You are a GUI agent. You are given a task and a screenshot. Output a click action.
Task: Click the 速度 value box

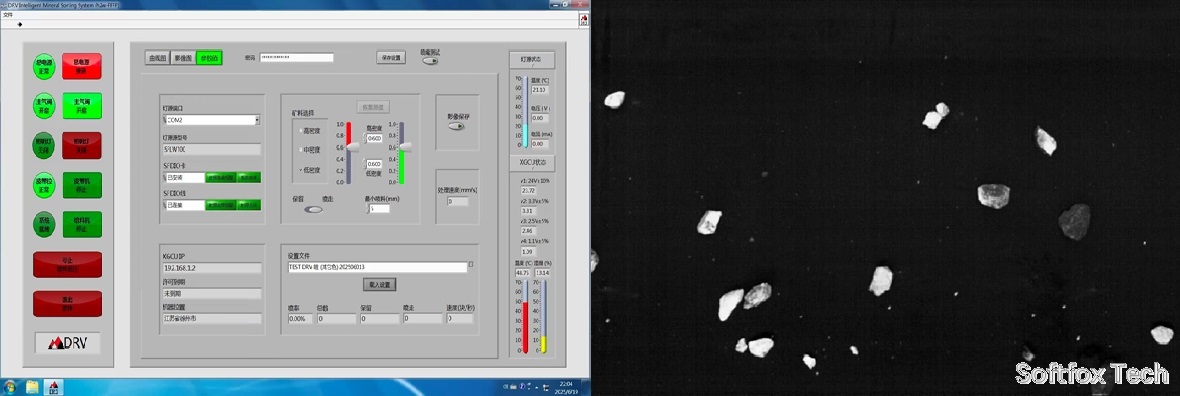point(461,319)
